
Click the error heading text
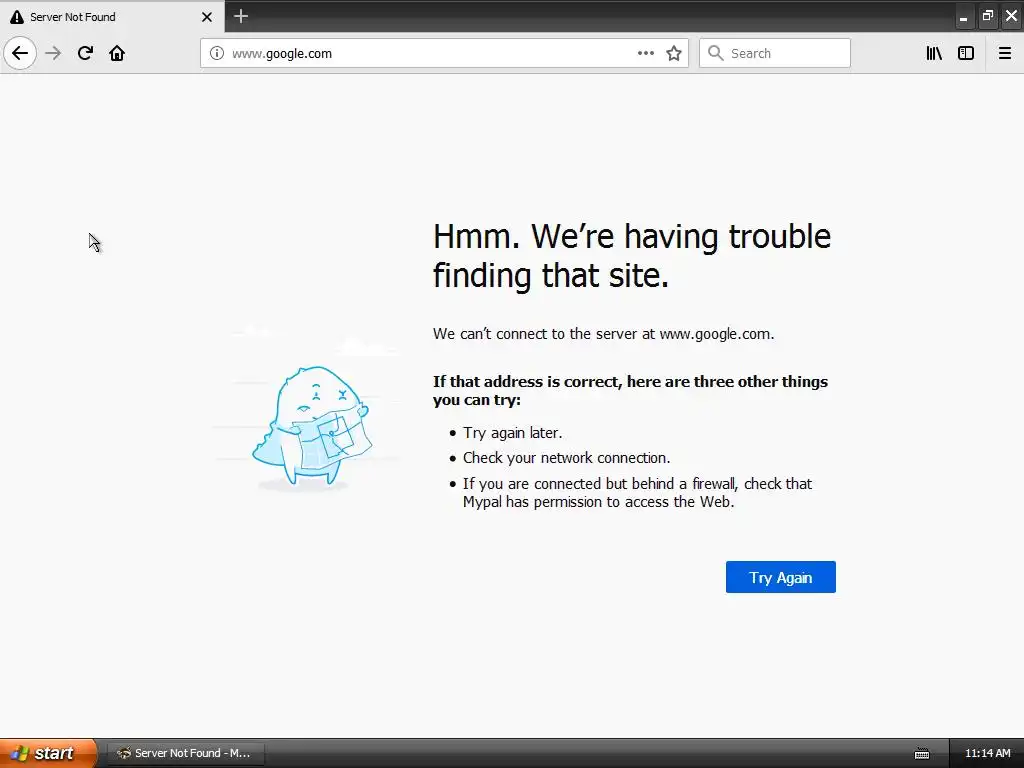(x=632, y=255)
